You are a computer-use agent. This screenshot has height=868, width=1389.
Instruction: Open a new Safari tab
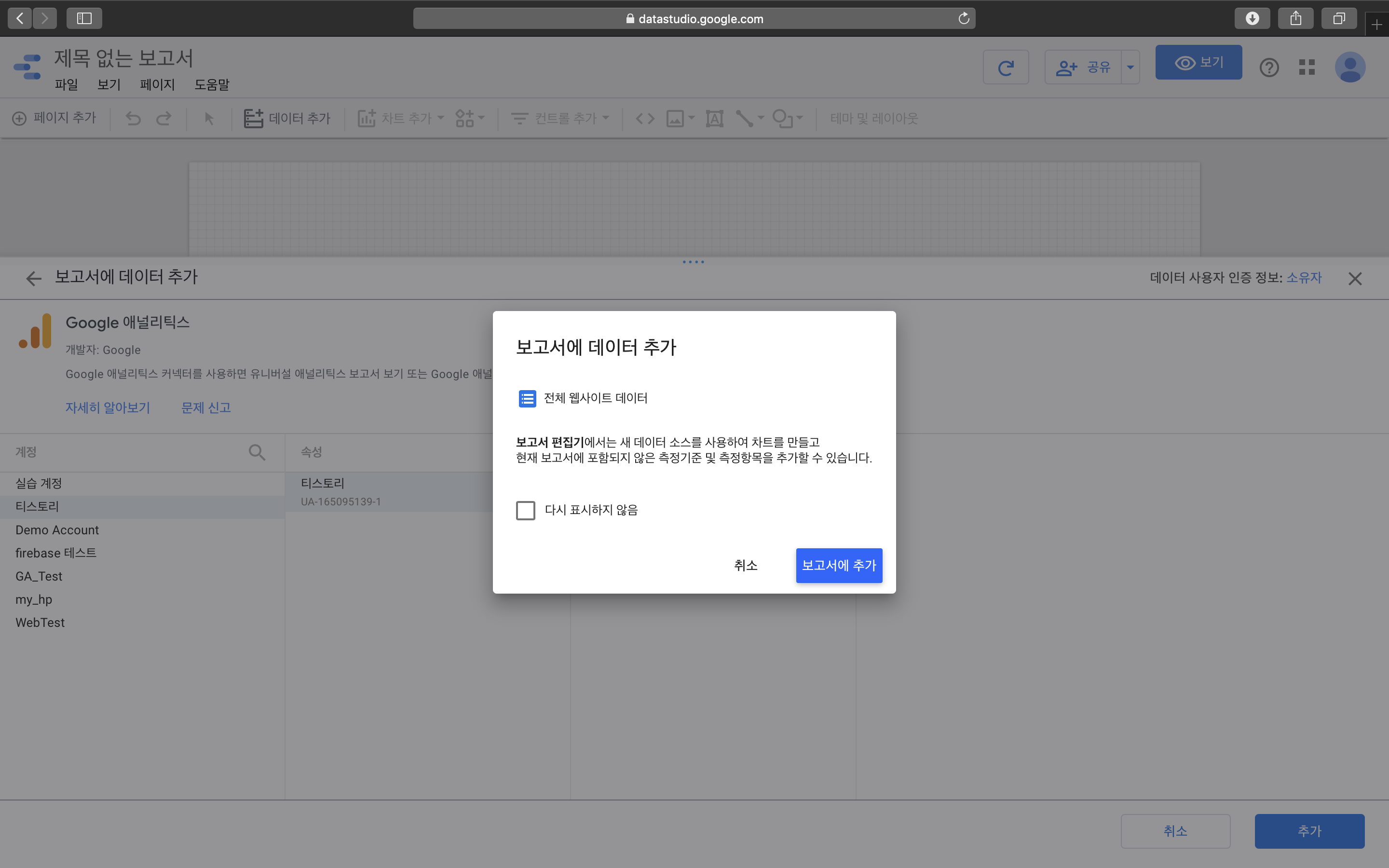coord(1376,25)
